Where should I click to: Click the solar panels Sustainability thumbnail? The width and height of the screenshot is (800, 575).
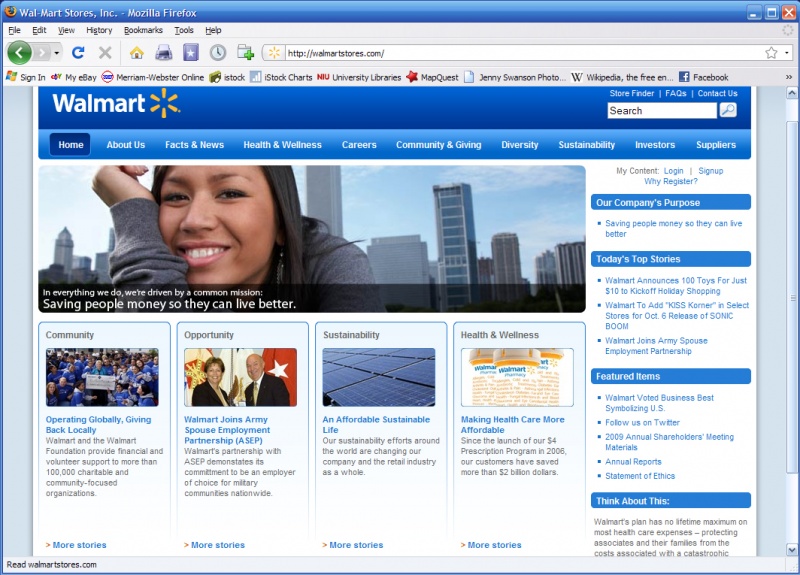tap(379, 377)
